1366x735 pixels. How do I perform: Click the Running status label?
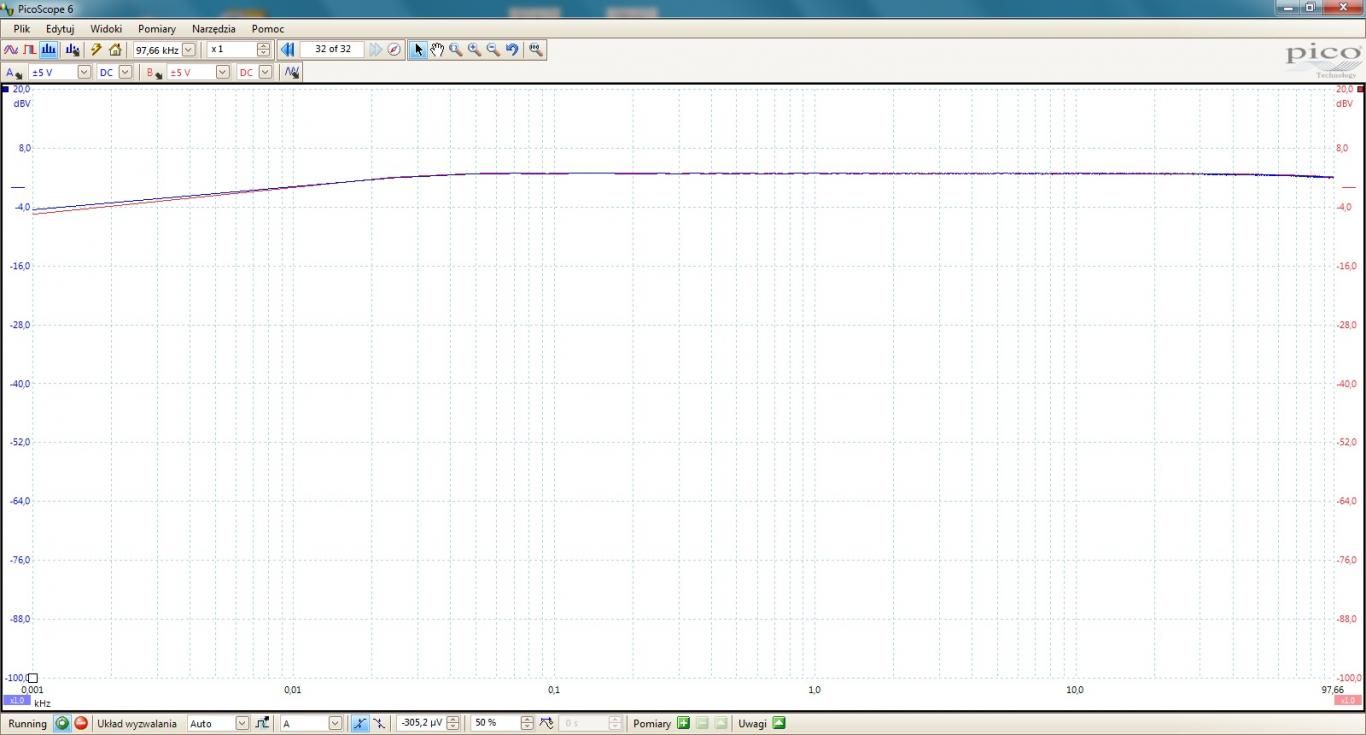coord(27,723)
